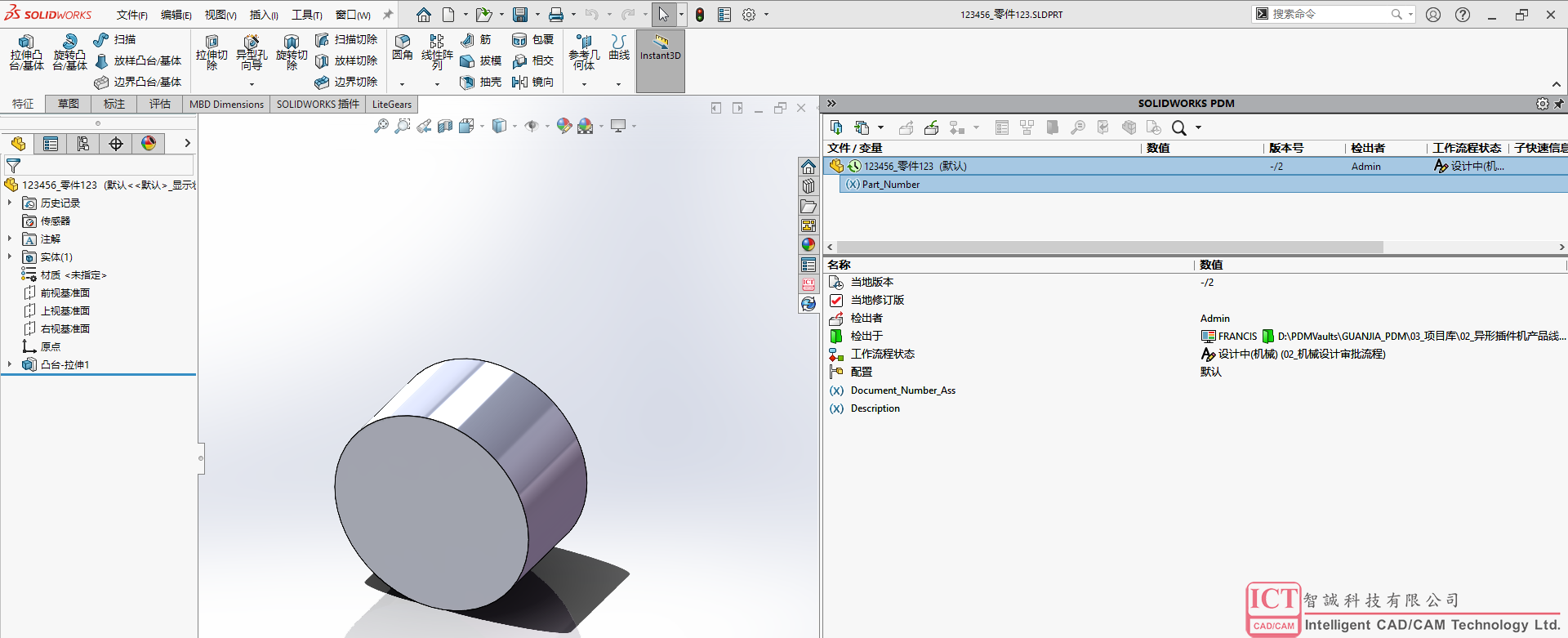Select the Intersect tool (相交)
Screen dimensions: 1568x638
click(x=532, y=60)
